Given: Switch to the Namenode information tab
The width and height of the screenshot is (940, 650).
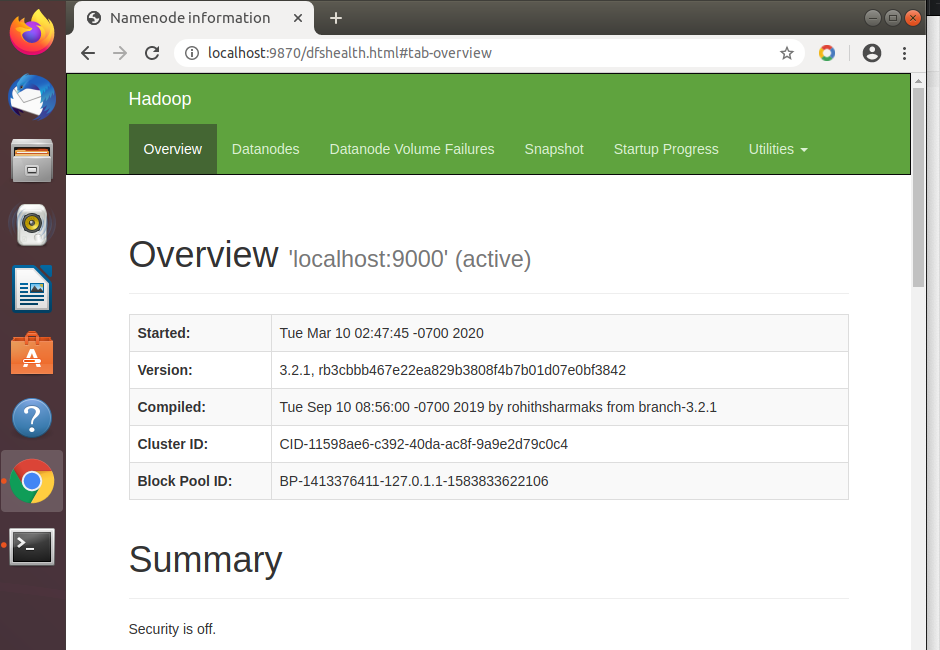Looking at the screenshot, I should (194, 18).
